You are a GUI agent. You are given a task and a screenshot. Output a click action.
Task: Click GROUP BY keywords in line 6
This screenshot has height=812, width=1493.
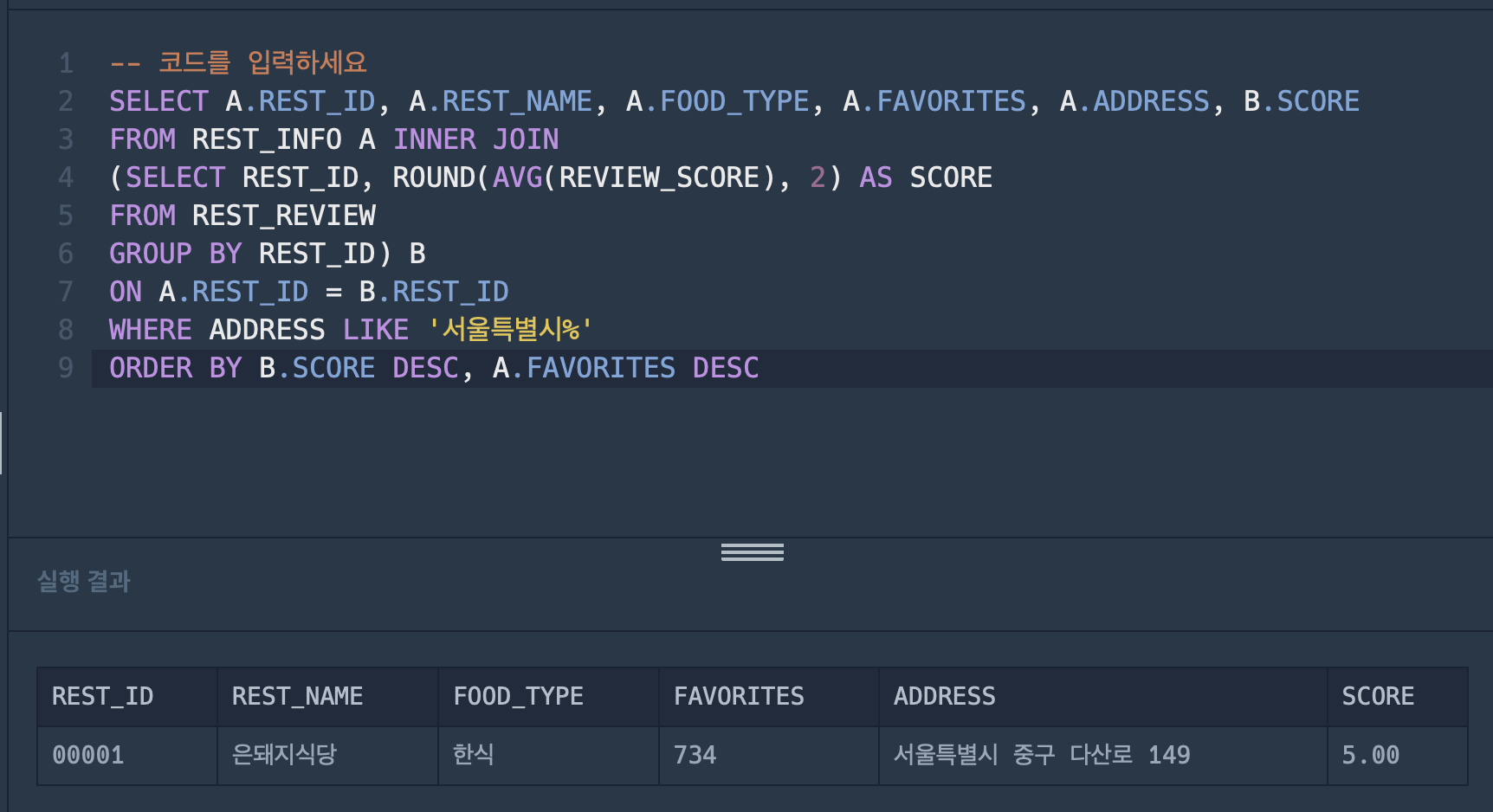point(176,254)
